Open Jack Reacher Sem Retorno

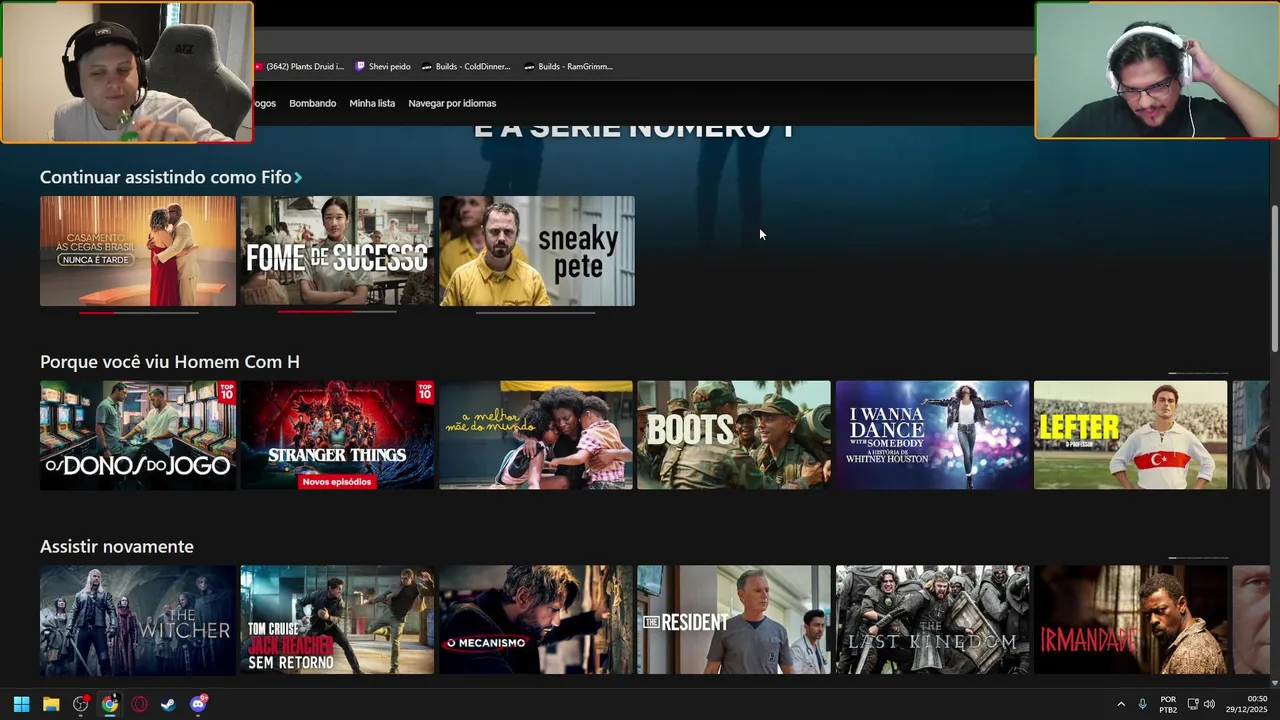tap(337, 620)
